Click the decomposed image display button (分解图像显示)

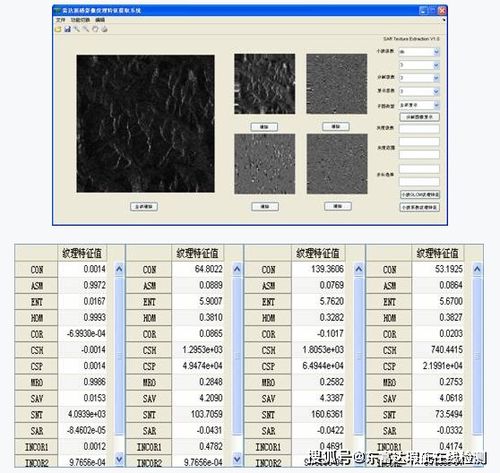click(419, 117)
